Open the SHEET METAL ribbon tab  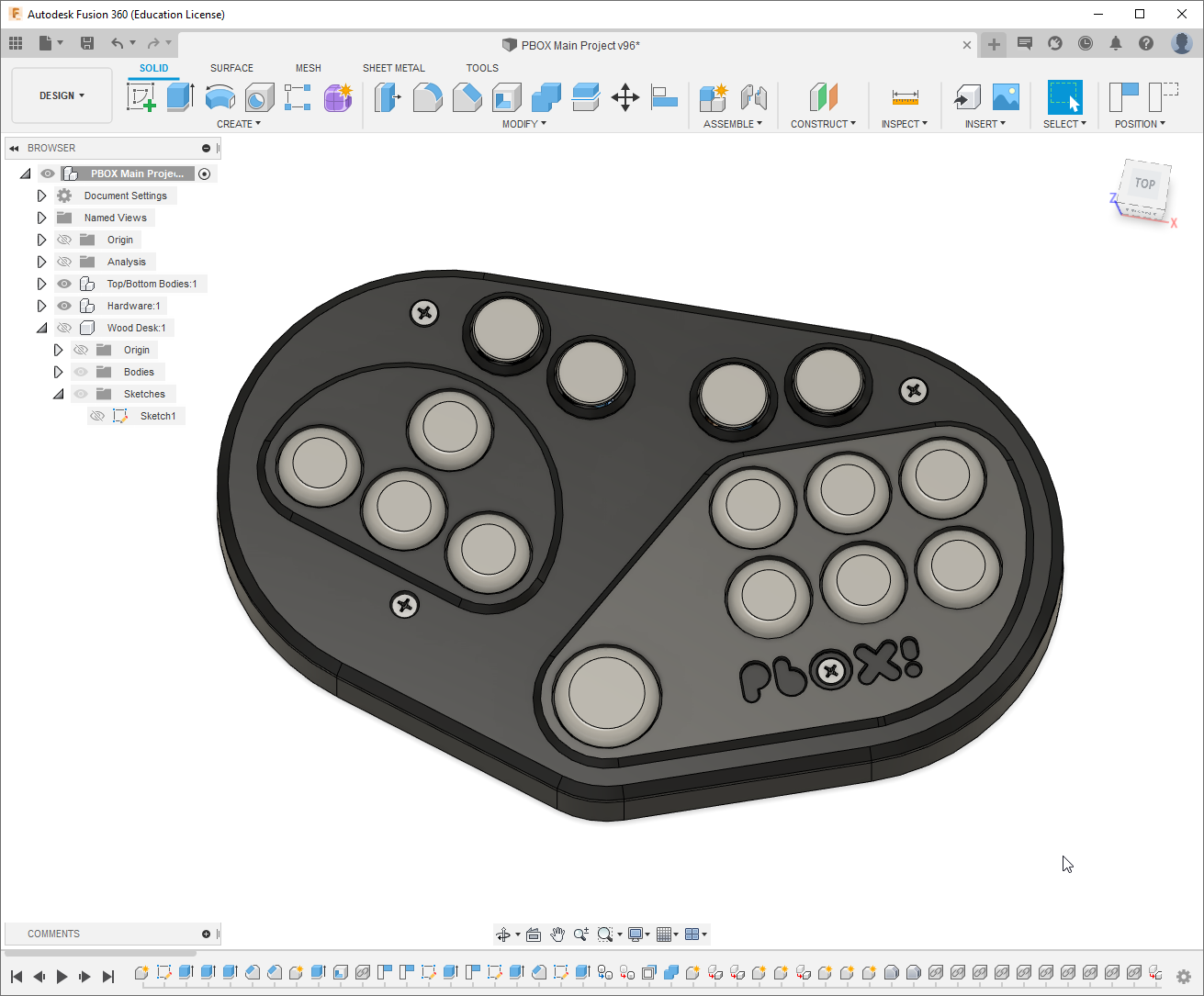(x=394, y=67)
